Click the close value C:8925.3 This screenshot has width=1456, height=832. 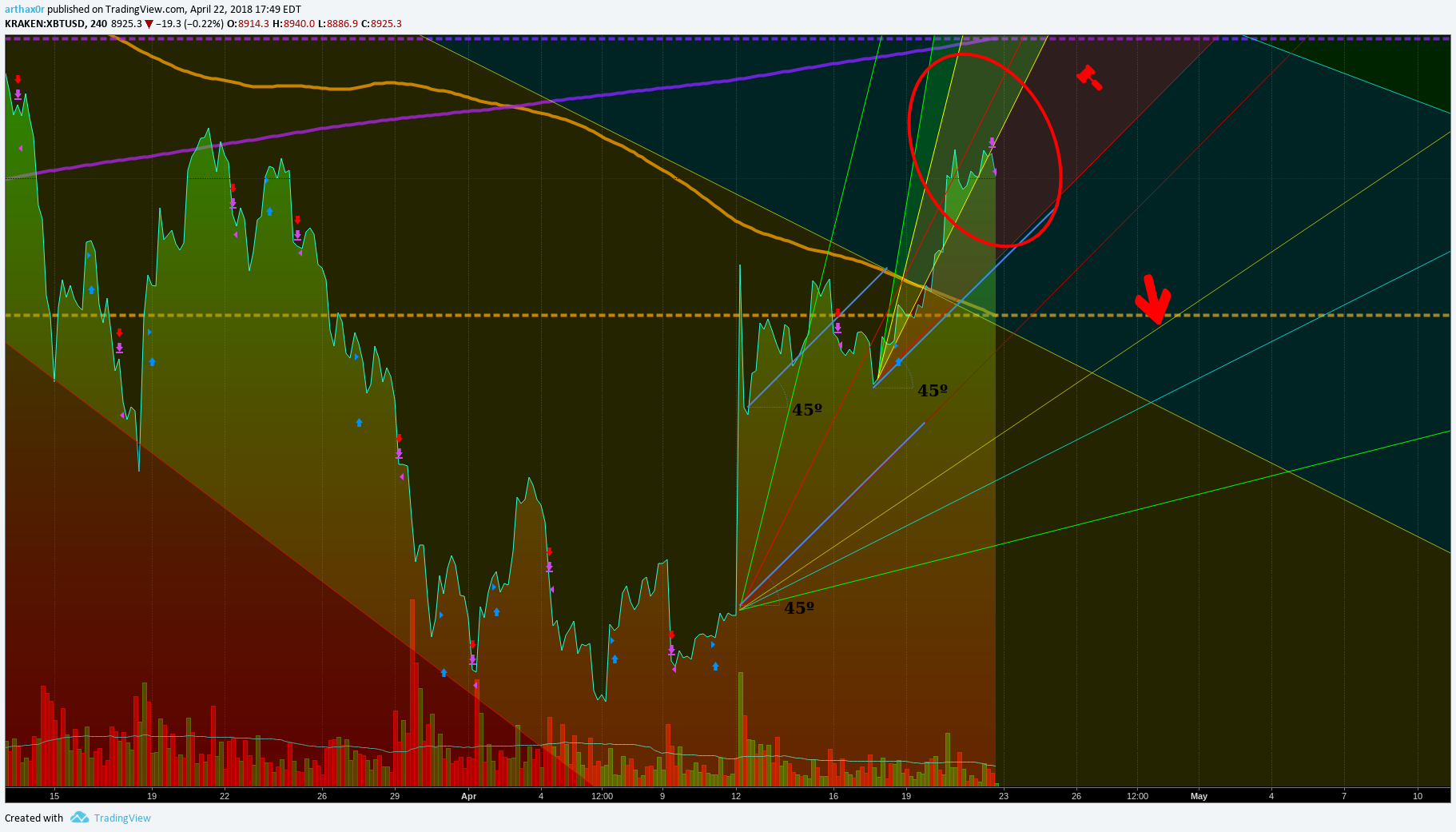(381, 23)
